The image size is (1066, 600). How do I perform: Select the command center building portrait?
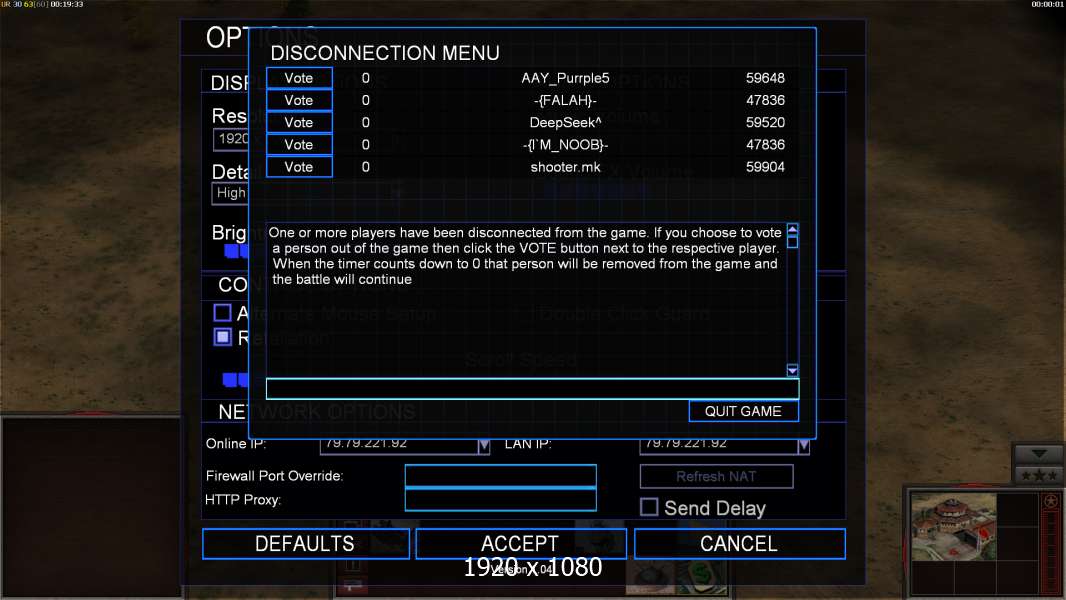pyautogui.click(x=954, y=527)
